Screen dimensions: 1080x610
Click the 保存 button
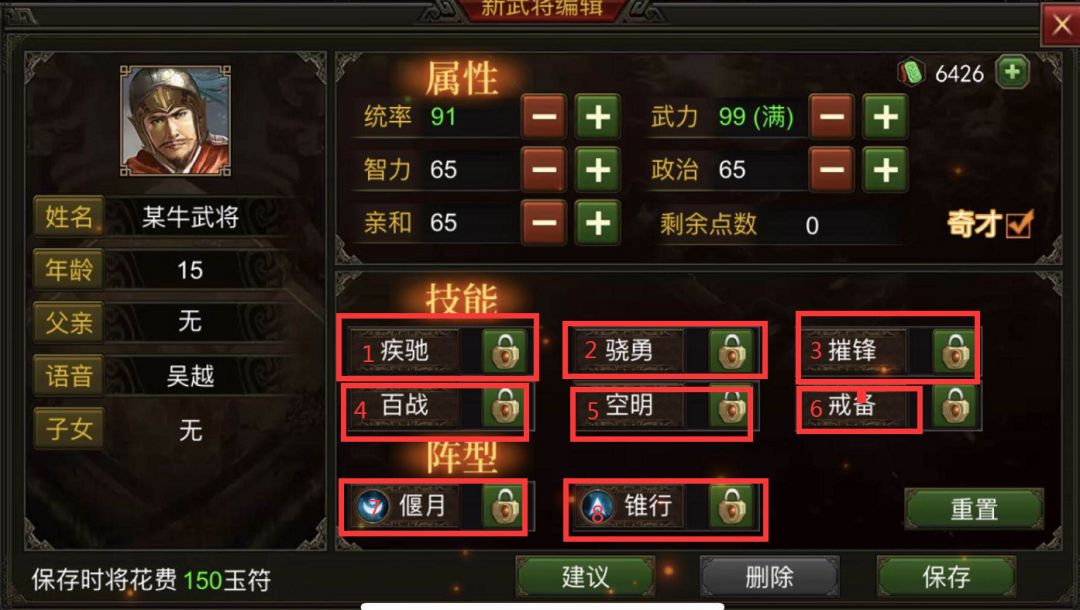pyautogui.click(x=946, y=577)
